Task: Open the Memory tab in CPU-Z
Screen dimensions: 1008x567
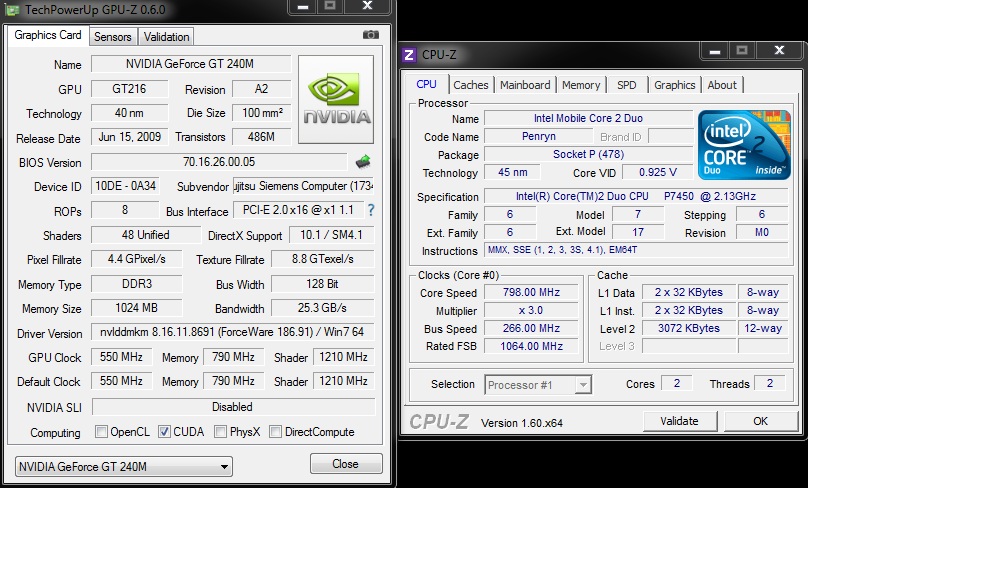Action: coord(580,85)
